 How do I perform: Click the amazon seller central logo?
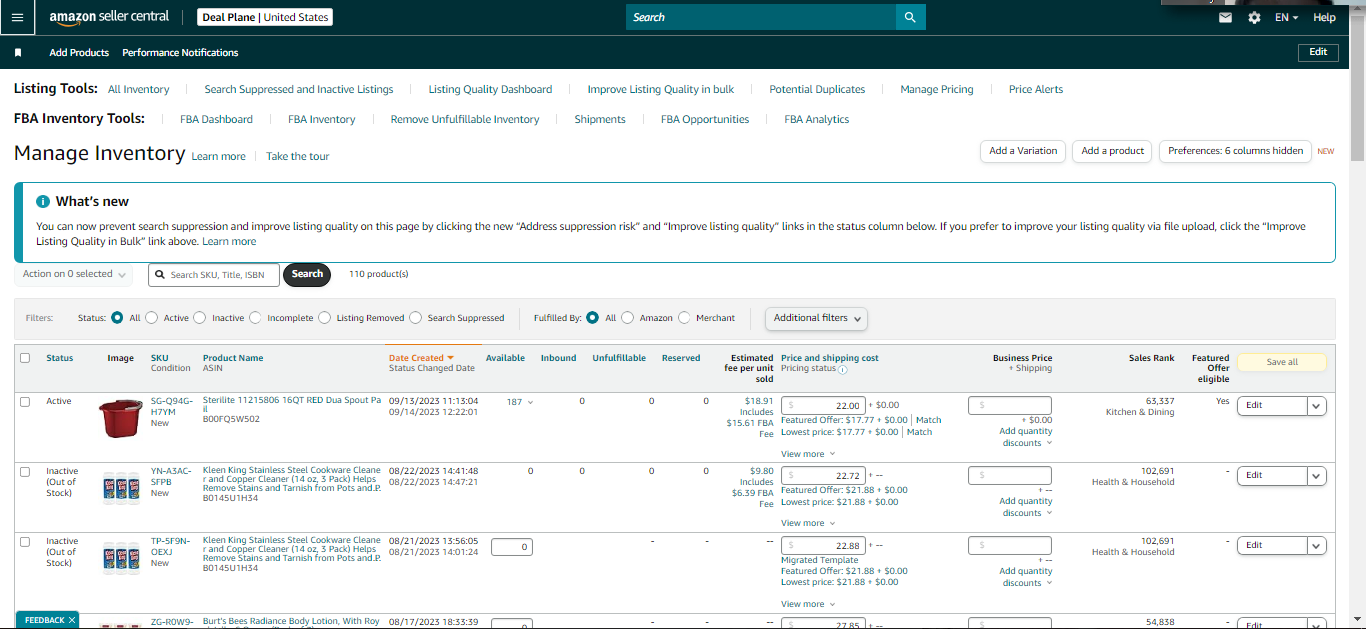pyautogui.click(x=109, y=17)
